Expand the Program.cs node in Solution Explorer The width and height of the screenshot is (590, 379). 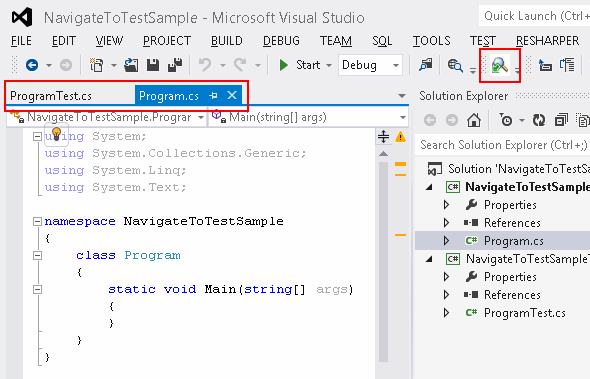(447, 240)
